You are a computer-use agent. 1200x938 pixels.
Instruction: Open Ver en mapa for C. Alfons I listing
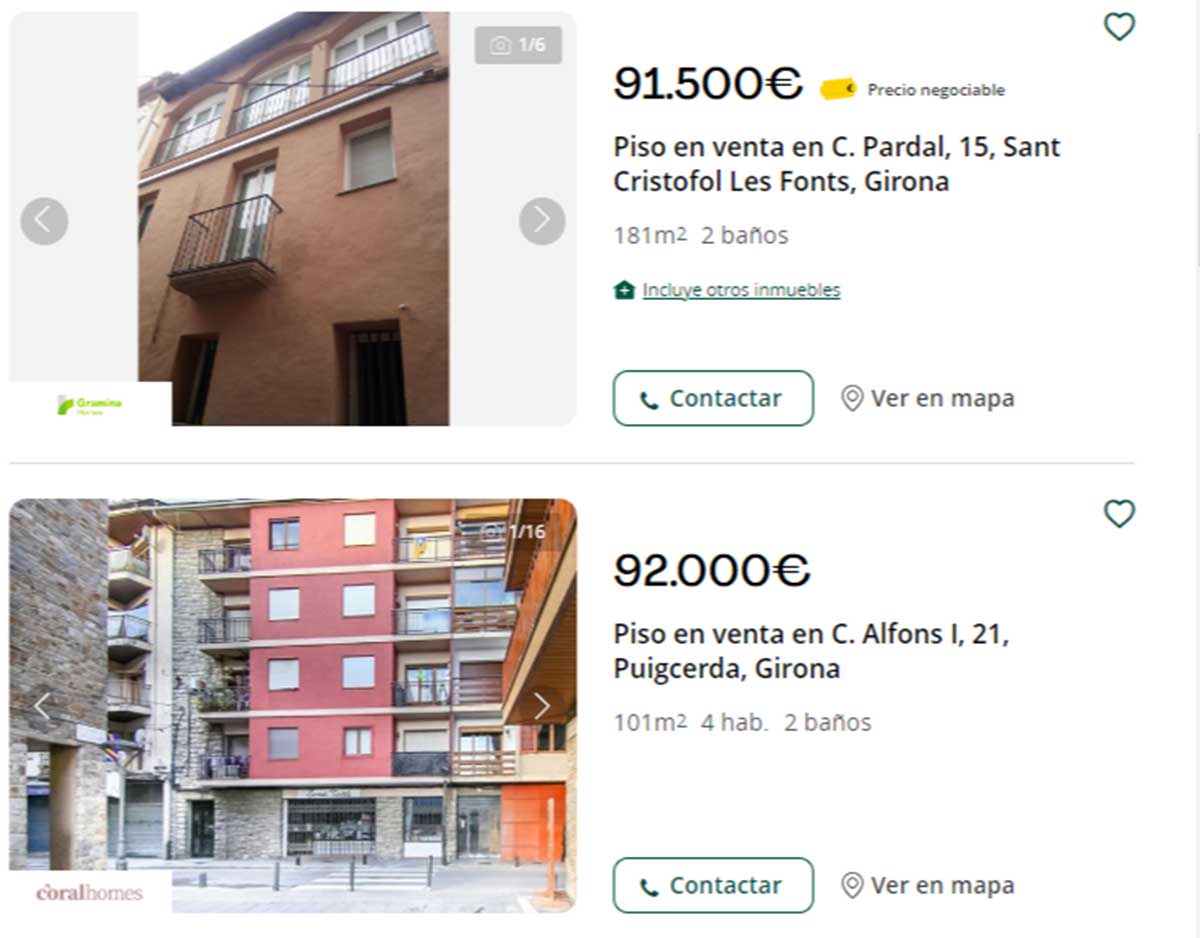pos(928,885)
